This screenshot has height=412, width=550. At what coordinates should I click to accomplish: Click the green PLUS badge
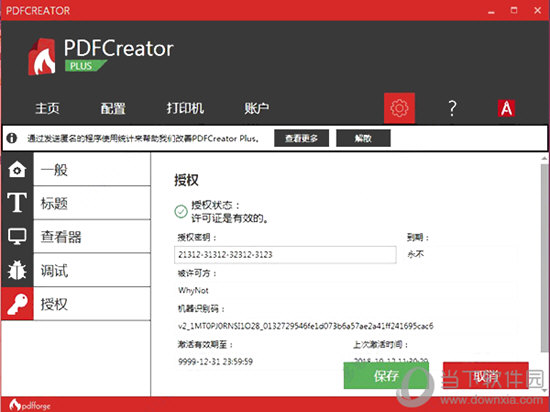click(x=85, y=66)
